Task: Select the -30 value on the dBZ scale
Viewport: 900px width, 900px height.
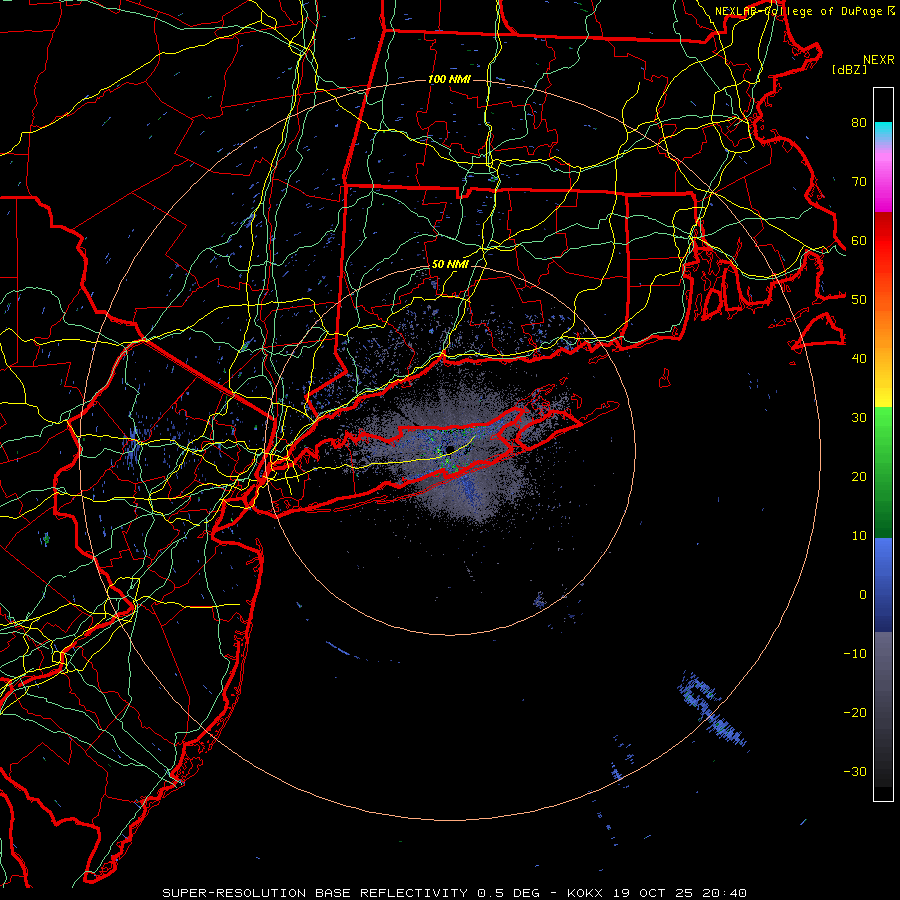Action: (855, 771)
